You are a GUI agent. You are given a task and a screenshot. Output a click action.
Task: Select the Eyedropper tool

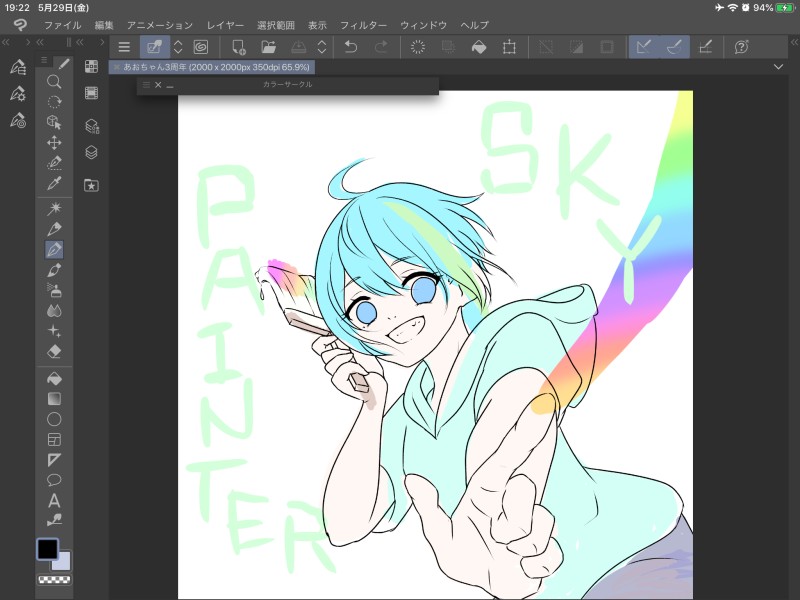point(54,183)
